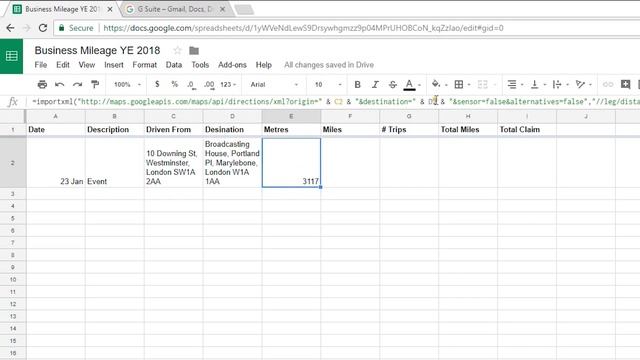Click the Print icon in toolbar

pos(42,84)
